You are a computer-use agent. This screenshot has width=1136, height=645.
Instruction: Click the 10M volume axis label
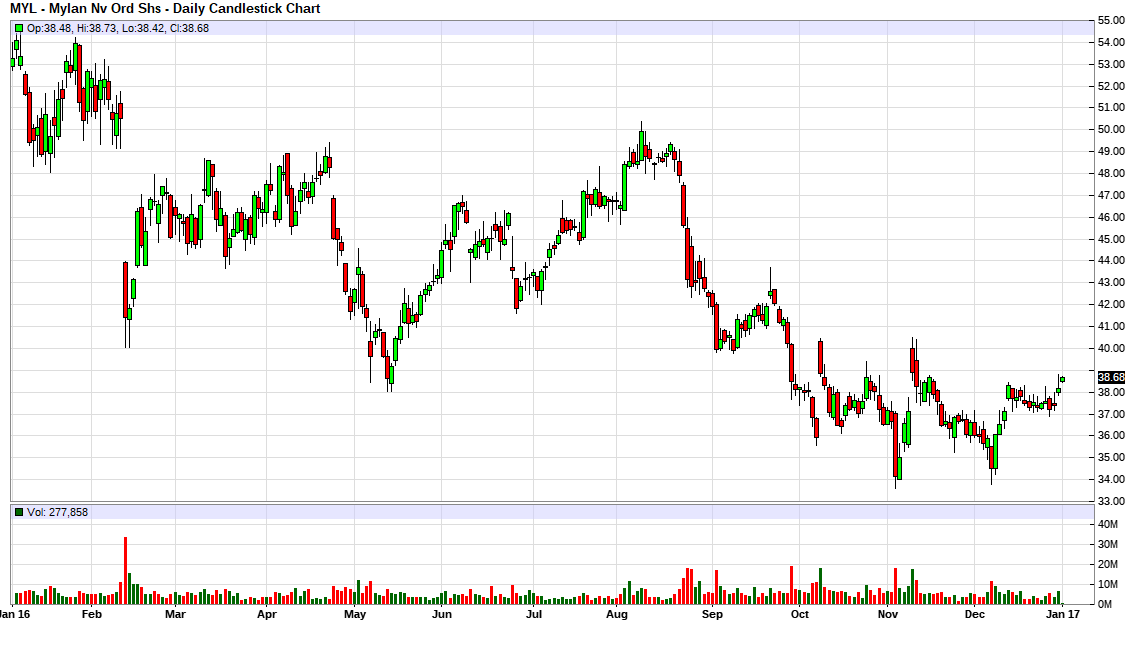(x=1107, y=584)
